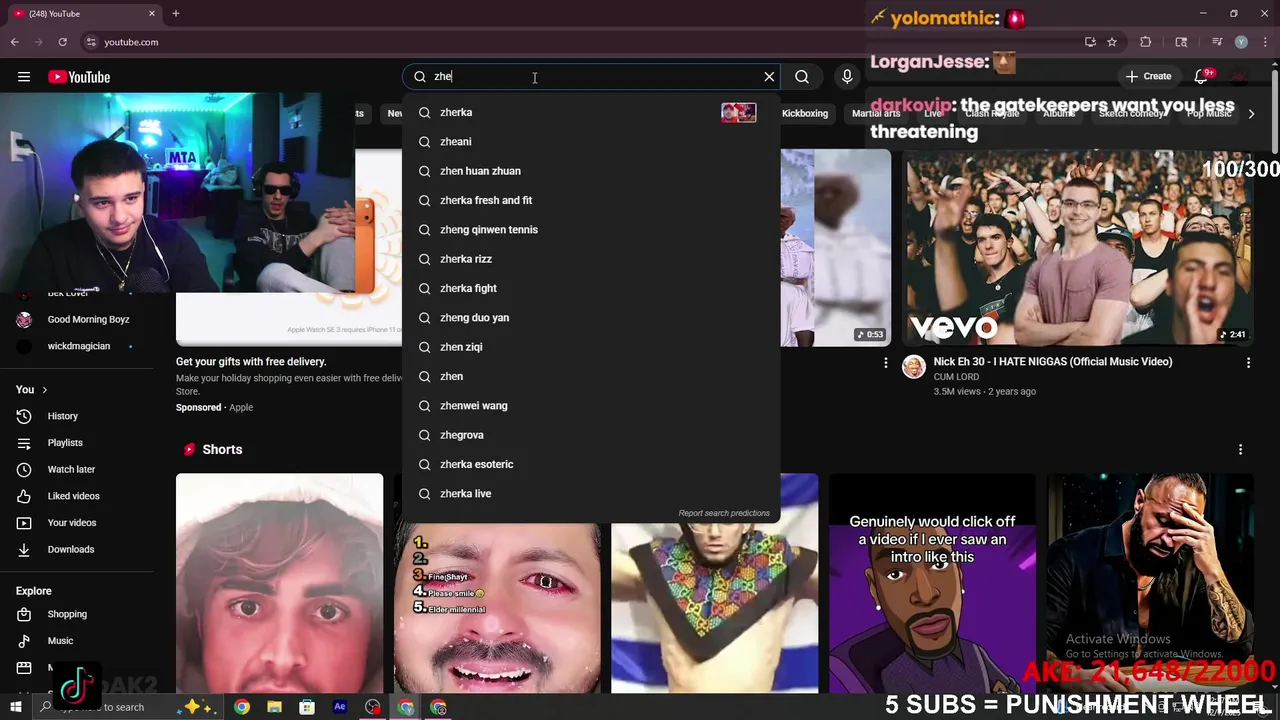Open the Chrome extensions puzzle icon

pyautogui.click(x=1146, y=42)
